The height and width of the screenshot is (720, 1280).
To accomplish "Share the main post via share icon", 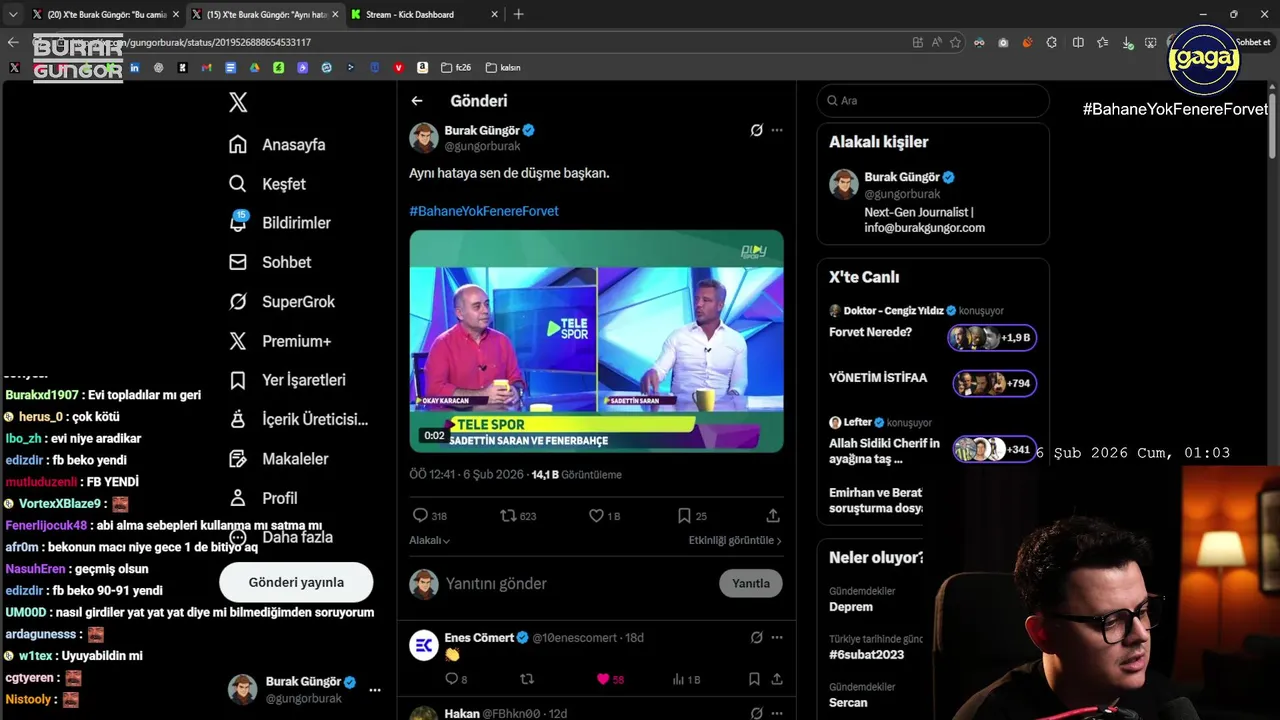I will [x=773, y=516].
